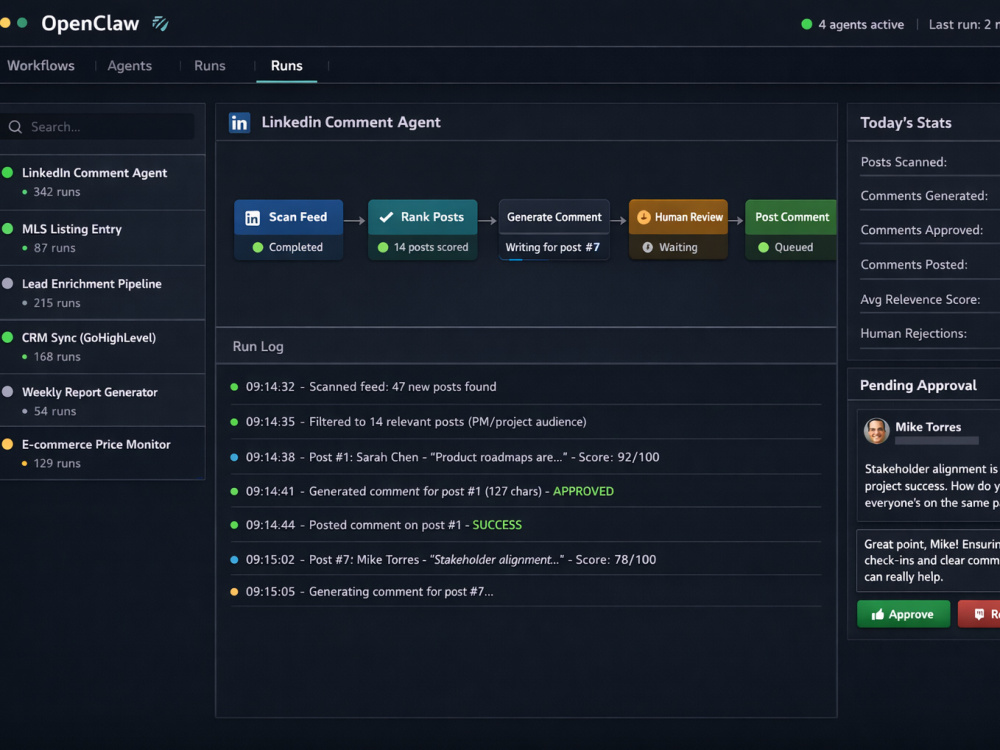The height and width of the screenshot is (750, 1000).
Task: Switch to the inactive Runs tab
Action: (210, 66)
